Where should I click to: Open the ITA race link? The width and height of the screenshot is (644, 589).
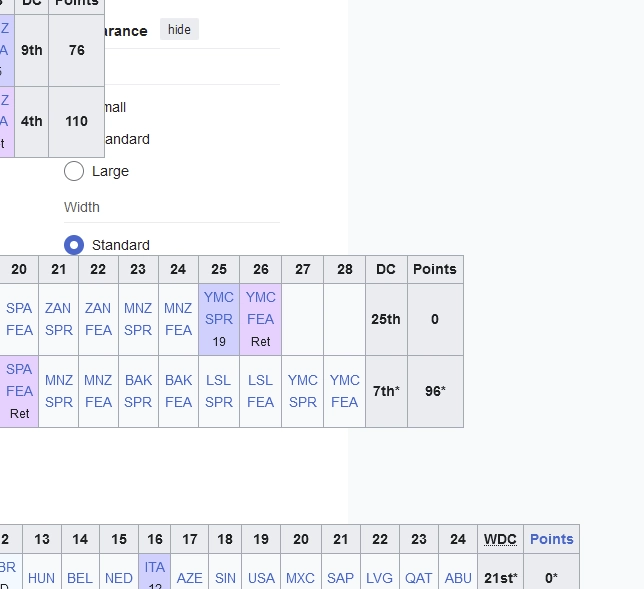tap(155, 567)
